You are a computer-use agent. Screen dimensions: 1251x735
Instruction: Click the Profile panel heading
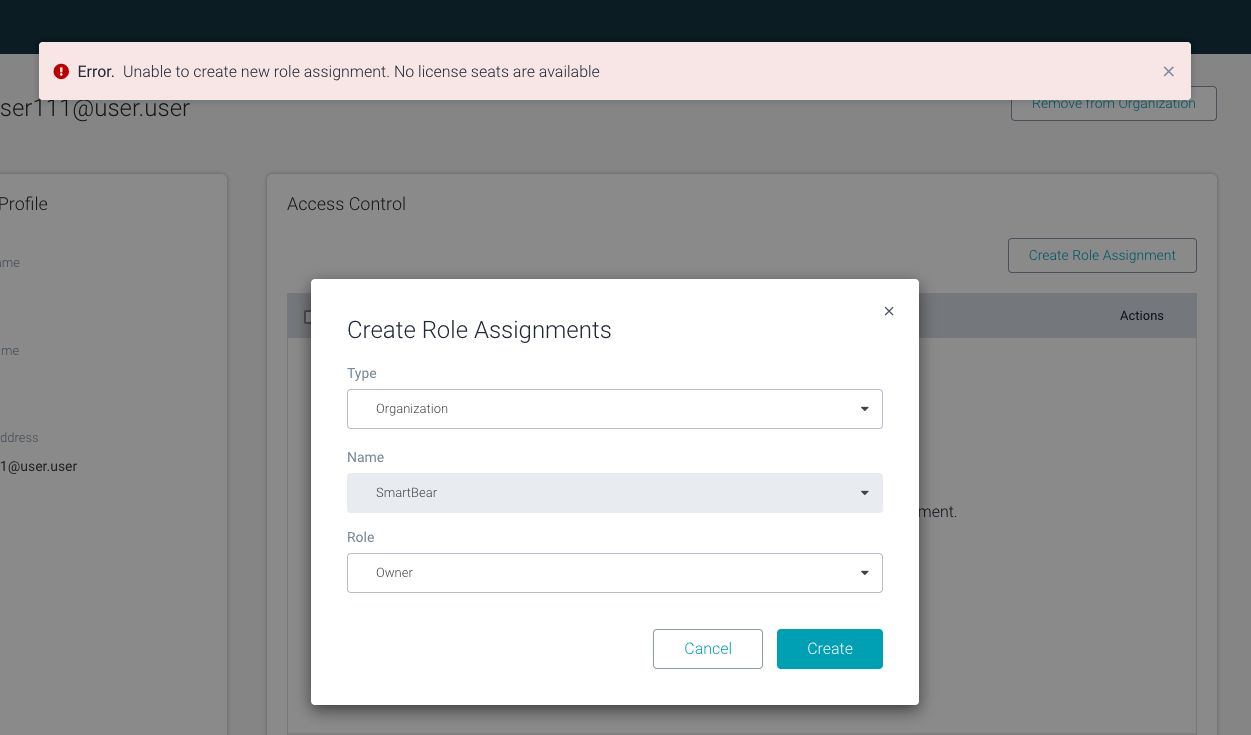[x=23, y=203]
